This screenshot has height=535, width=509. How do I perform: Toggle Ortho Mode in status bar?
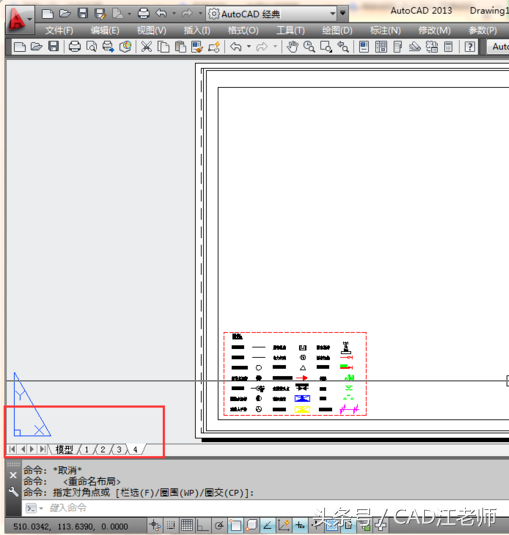click(x=203, y=525)
